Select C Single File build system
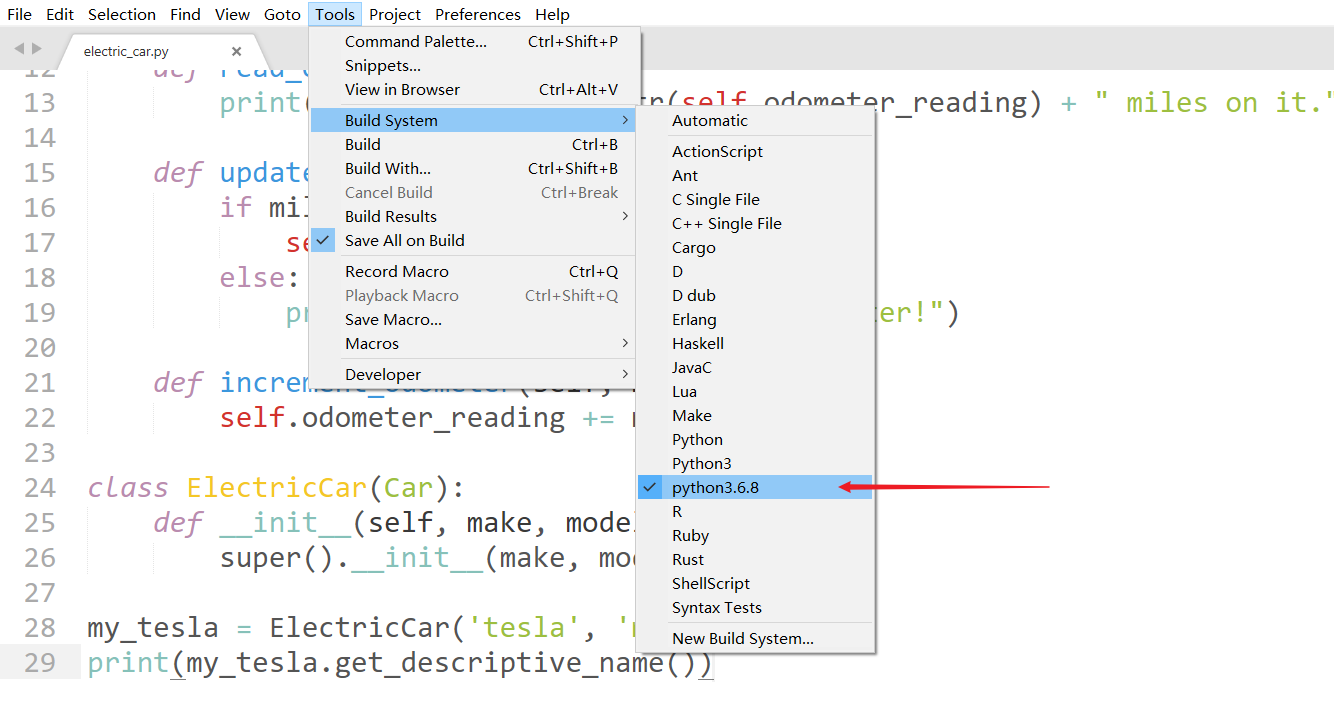 [755, 199]
